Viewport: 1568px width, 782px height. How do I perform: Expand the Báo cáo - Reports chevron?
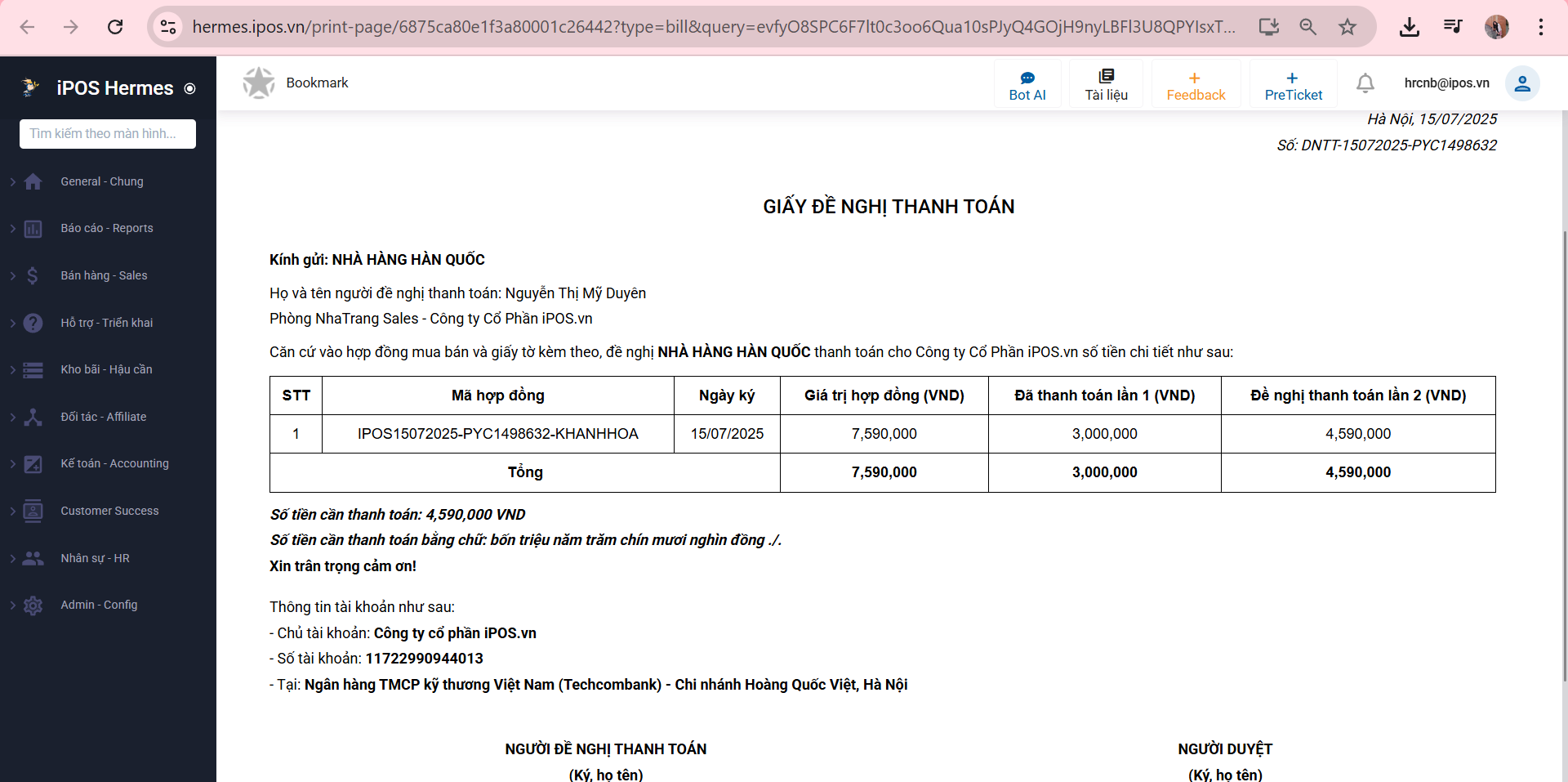12,229
